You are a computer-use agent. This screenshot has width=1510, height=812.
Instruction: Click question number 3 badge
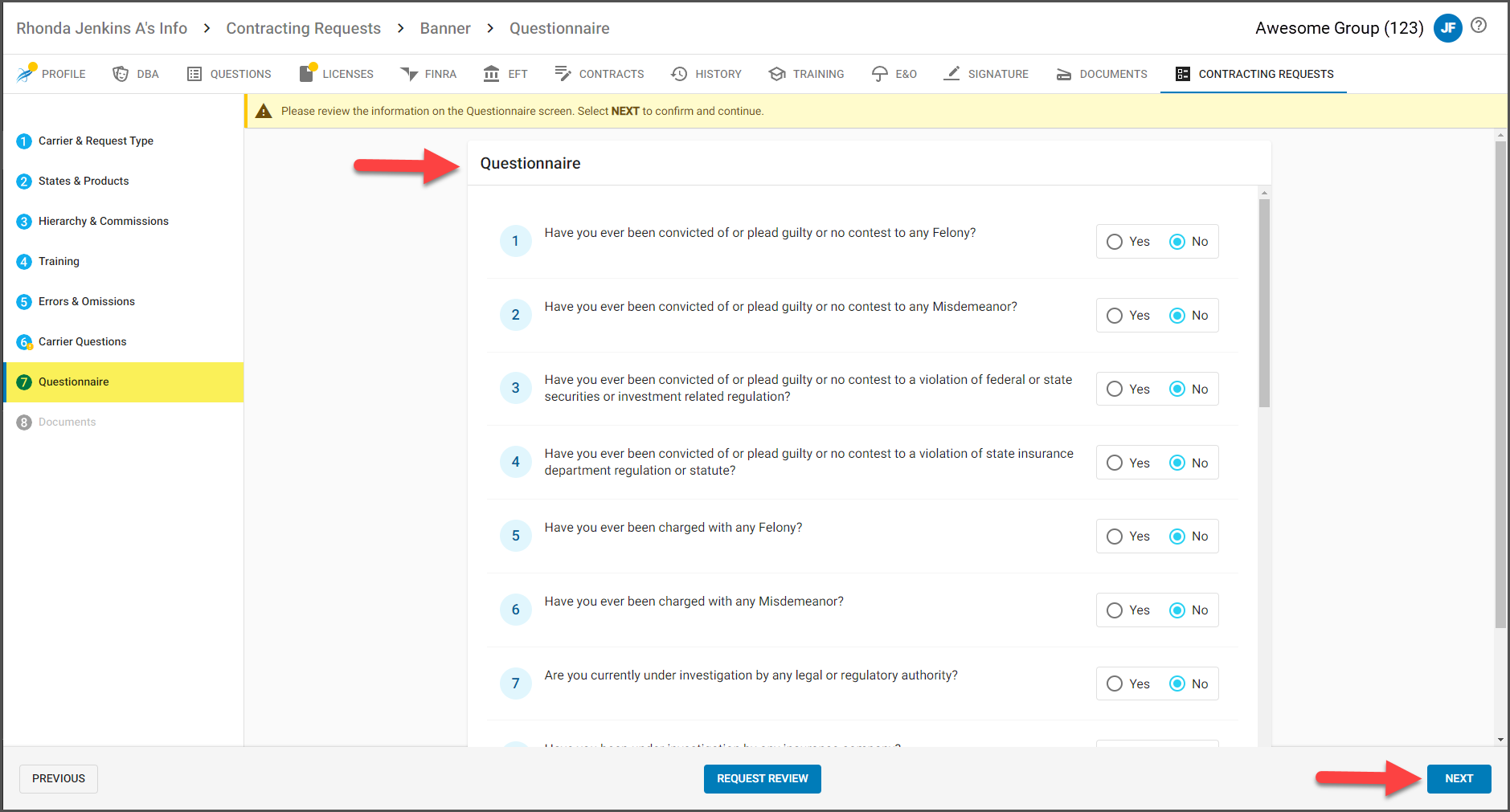pos(516,388)
